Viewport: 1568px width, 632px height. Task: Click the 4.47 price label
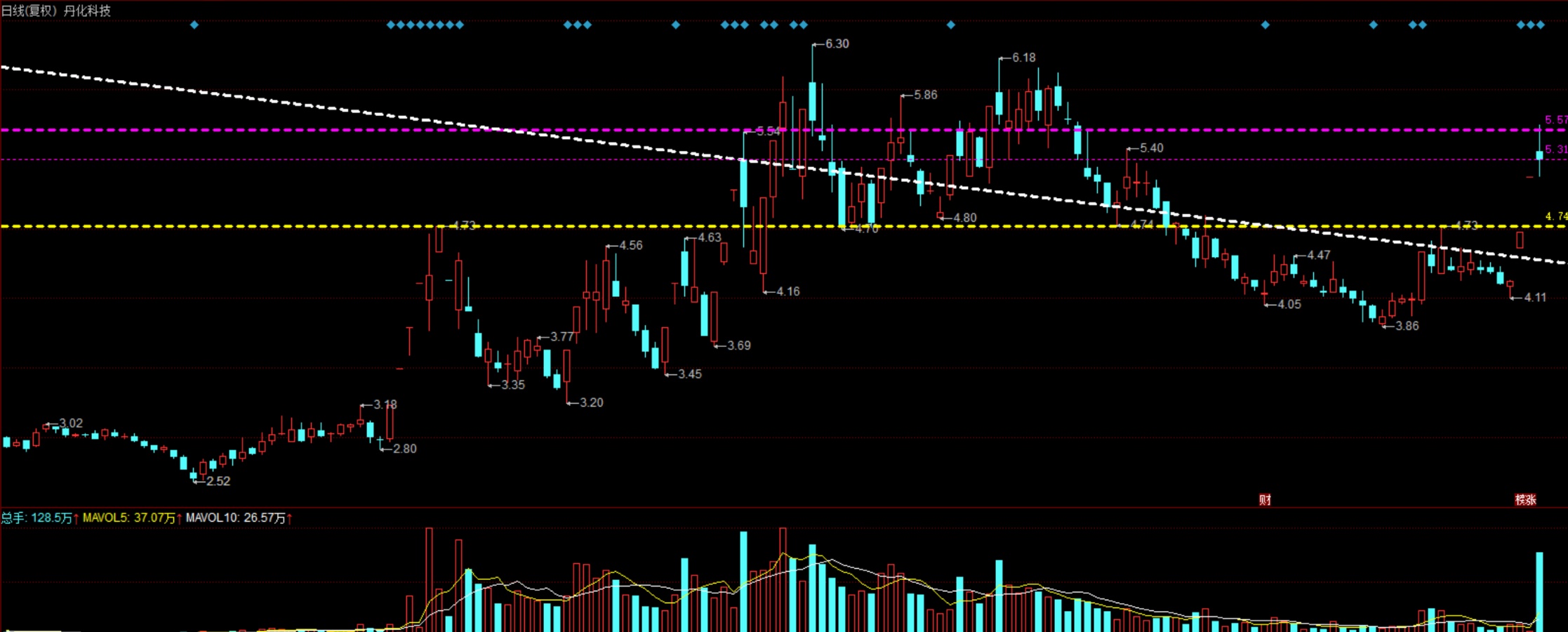point(1318,255)
